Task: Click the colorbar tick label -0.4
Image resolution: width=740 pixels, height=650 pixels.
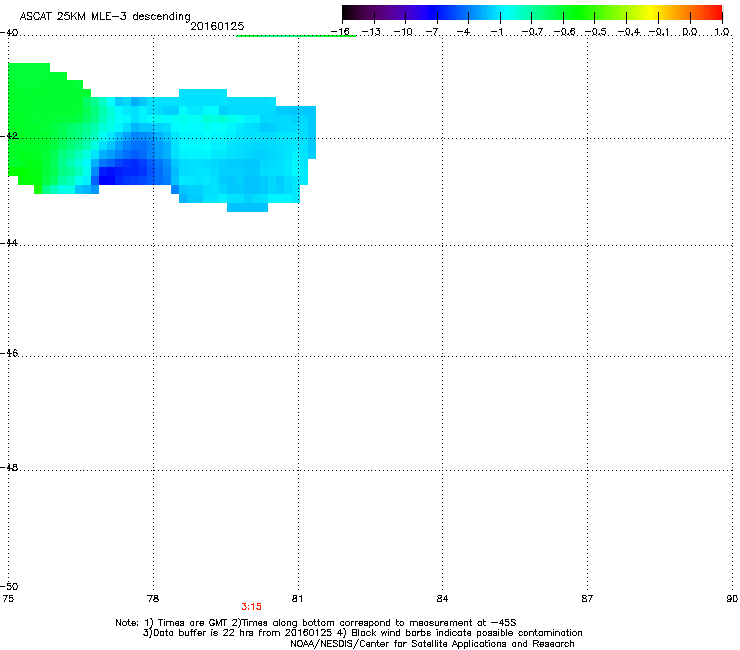Action: coord(629,32)
